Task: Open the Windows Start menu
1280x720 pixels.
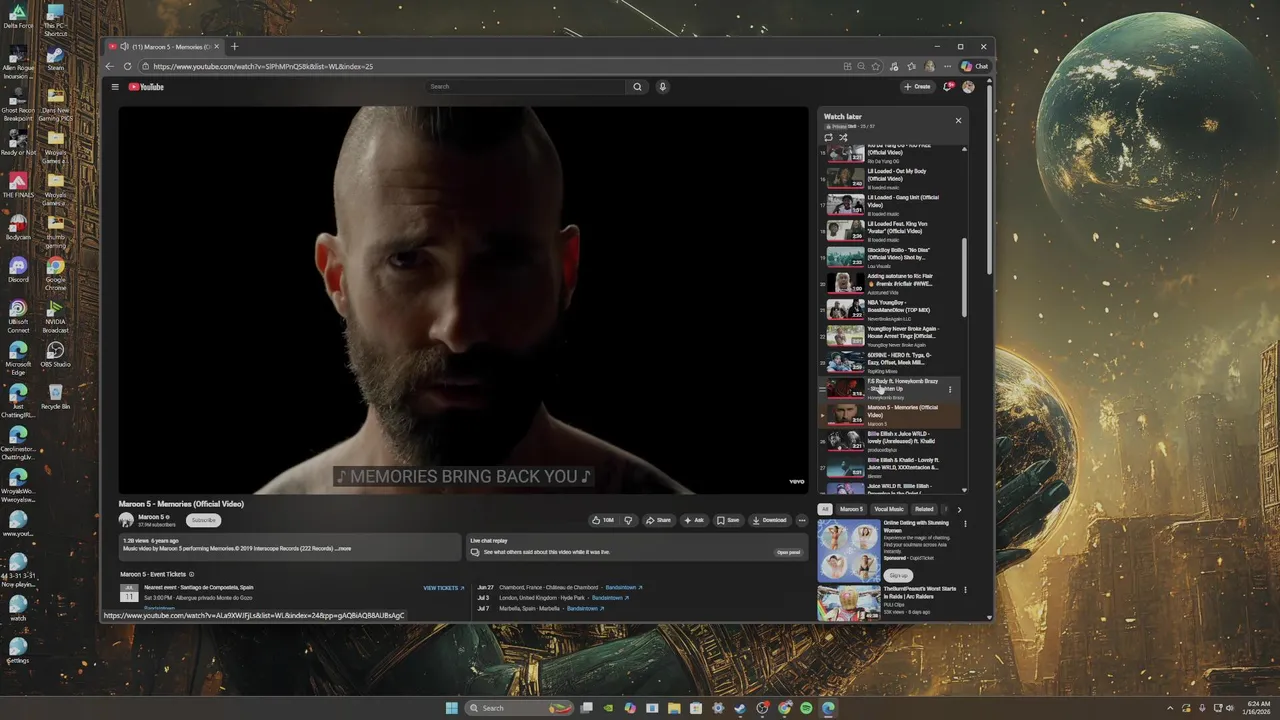Action: point(452,708)
